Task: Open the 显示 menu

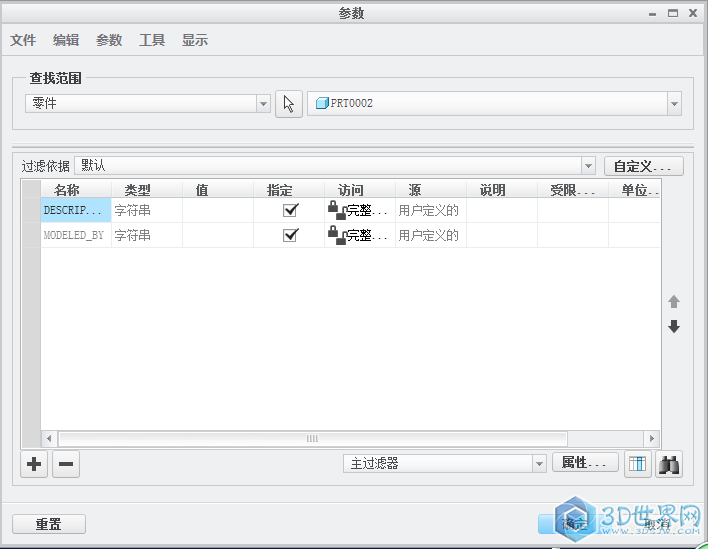Action: [x=195, y=40]
